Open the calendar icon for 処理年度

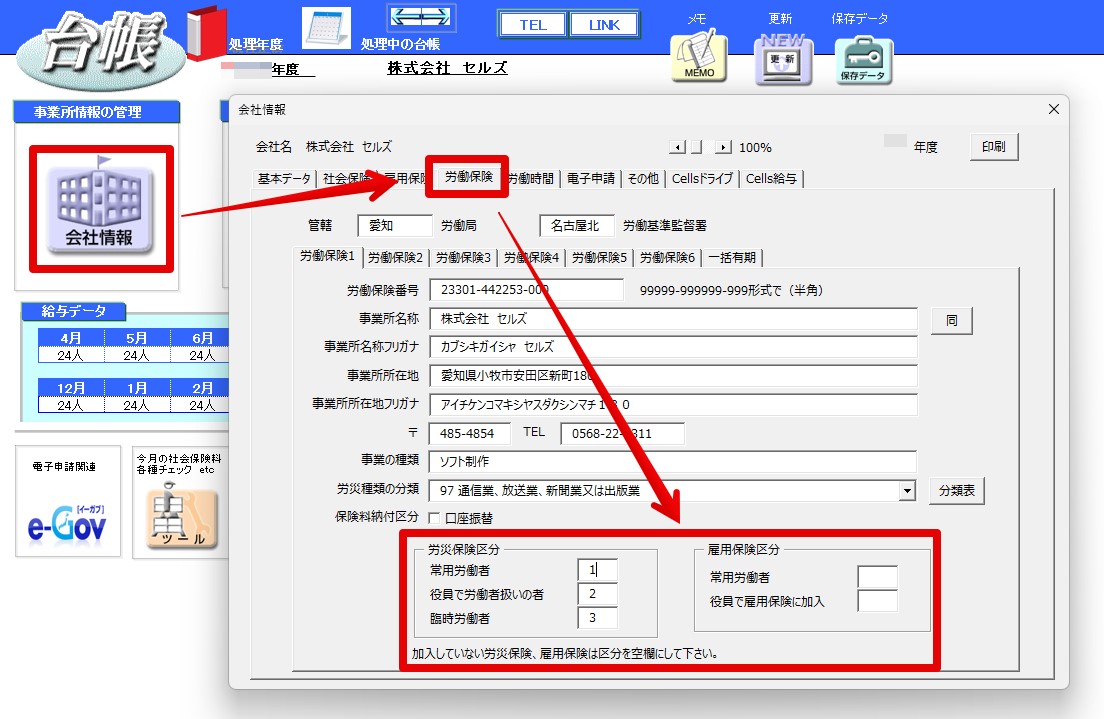pos(326,29)
